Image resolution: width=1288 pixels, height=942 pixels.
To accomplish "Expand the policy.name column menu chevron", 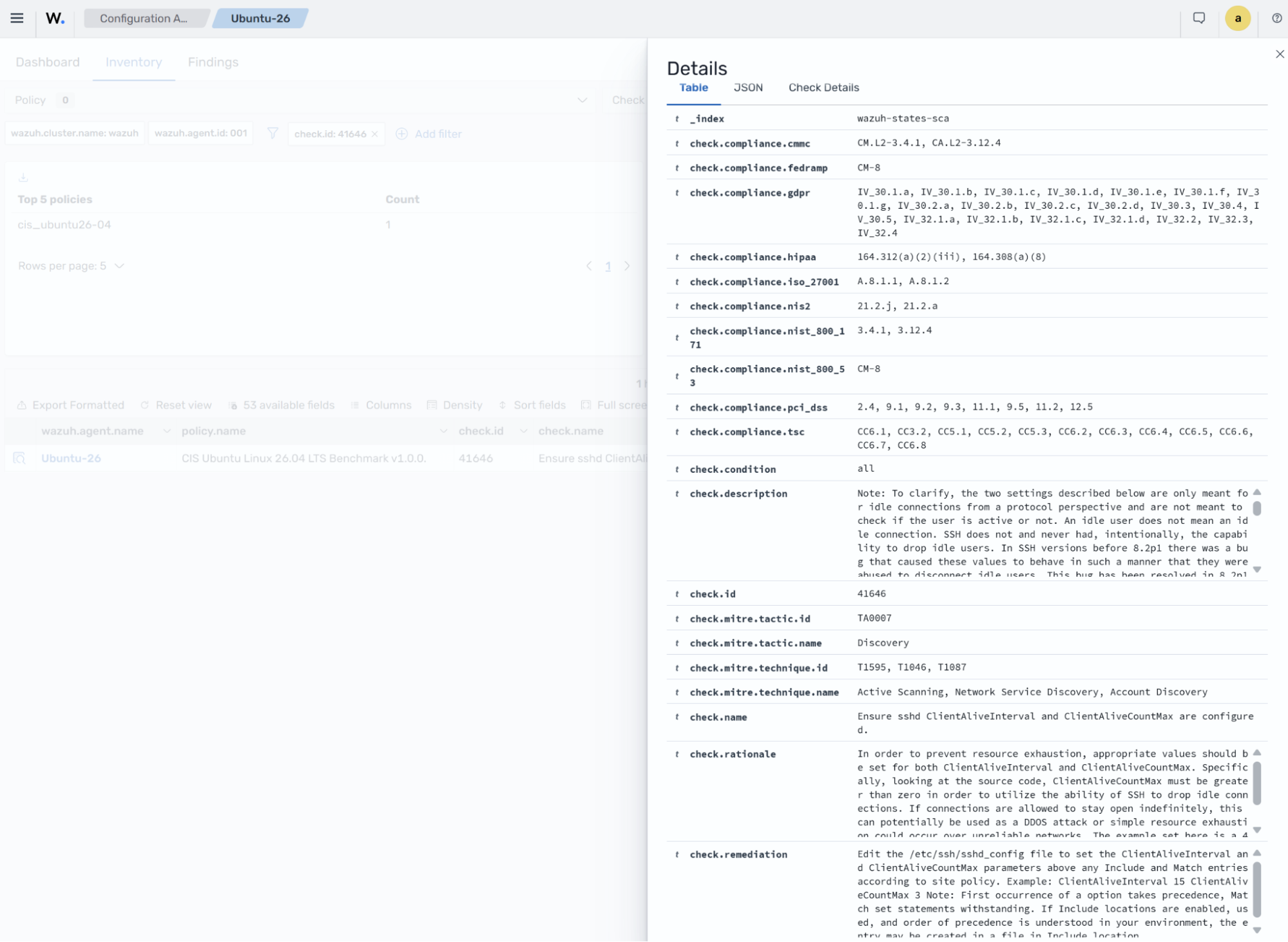I will (x=443, y=431).
